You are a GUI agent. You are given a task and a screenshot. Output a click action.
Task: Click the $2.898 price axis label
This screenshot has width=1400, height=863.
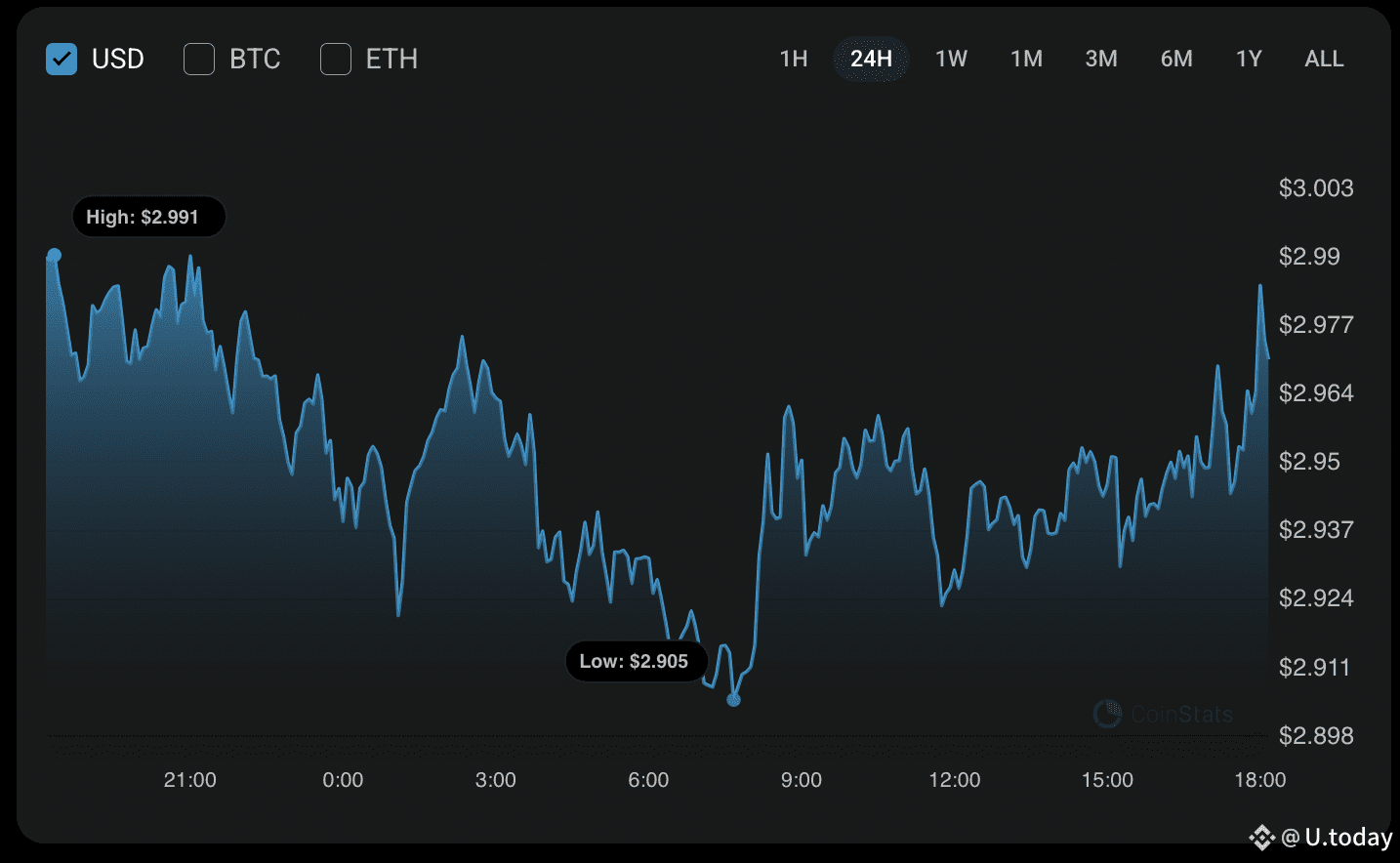(1316, 736)
